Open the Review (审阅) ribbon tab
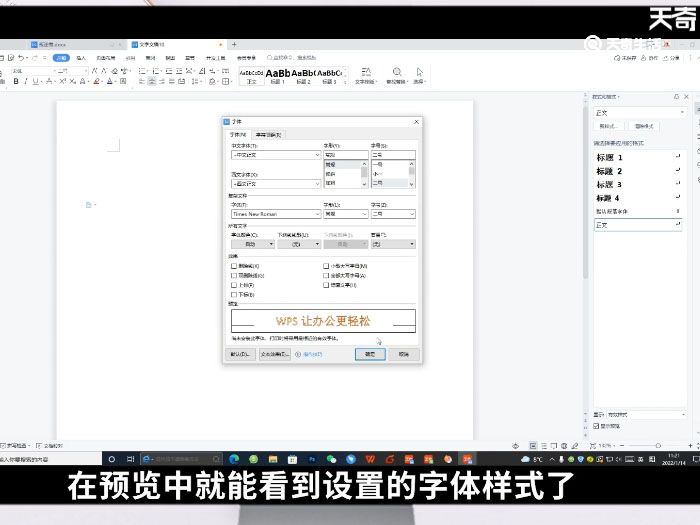 pyautogui.click(x=150, y=58)
